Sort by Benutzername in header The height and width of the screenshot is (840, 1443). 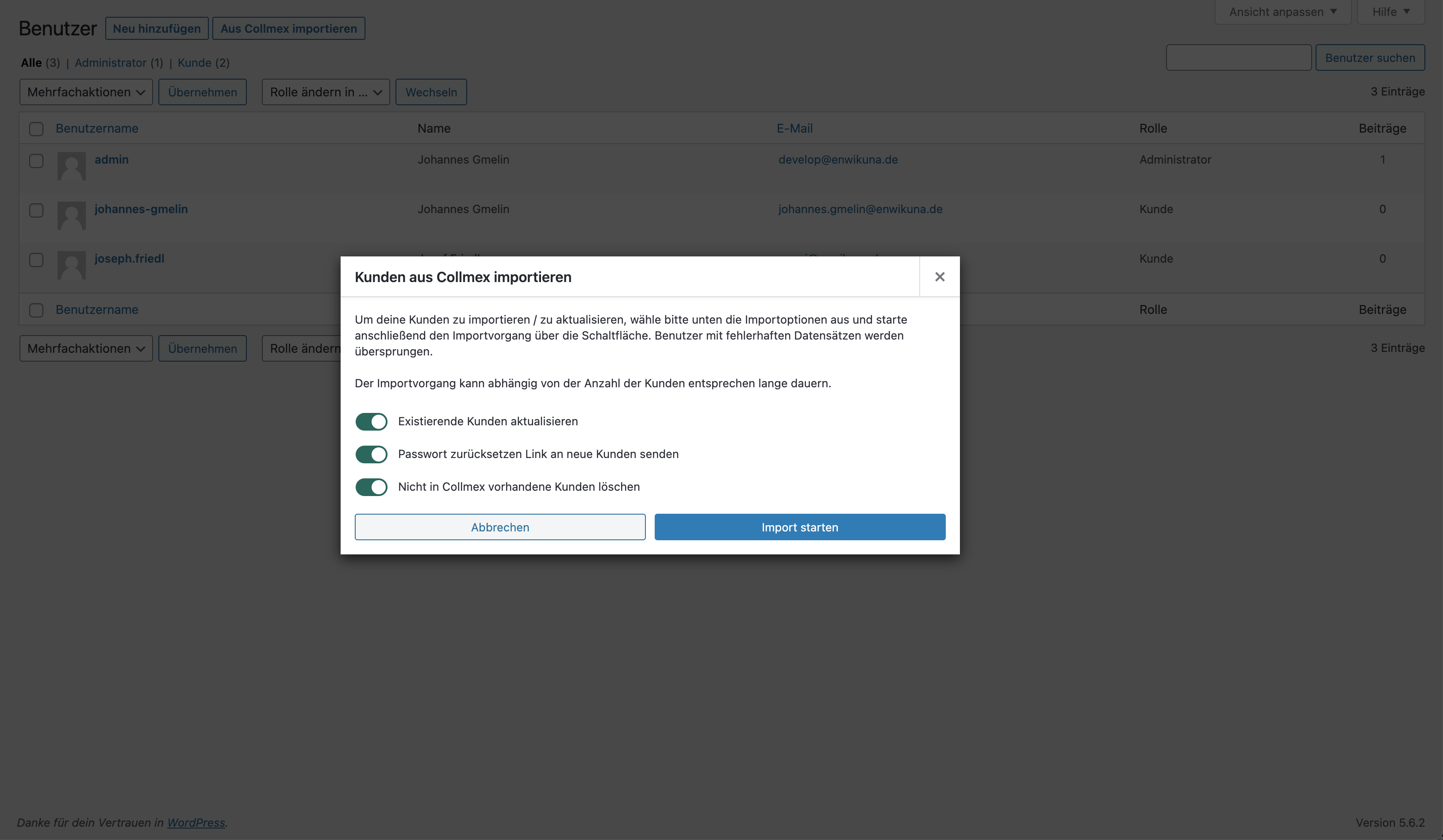97,129
